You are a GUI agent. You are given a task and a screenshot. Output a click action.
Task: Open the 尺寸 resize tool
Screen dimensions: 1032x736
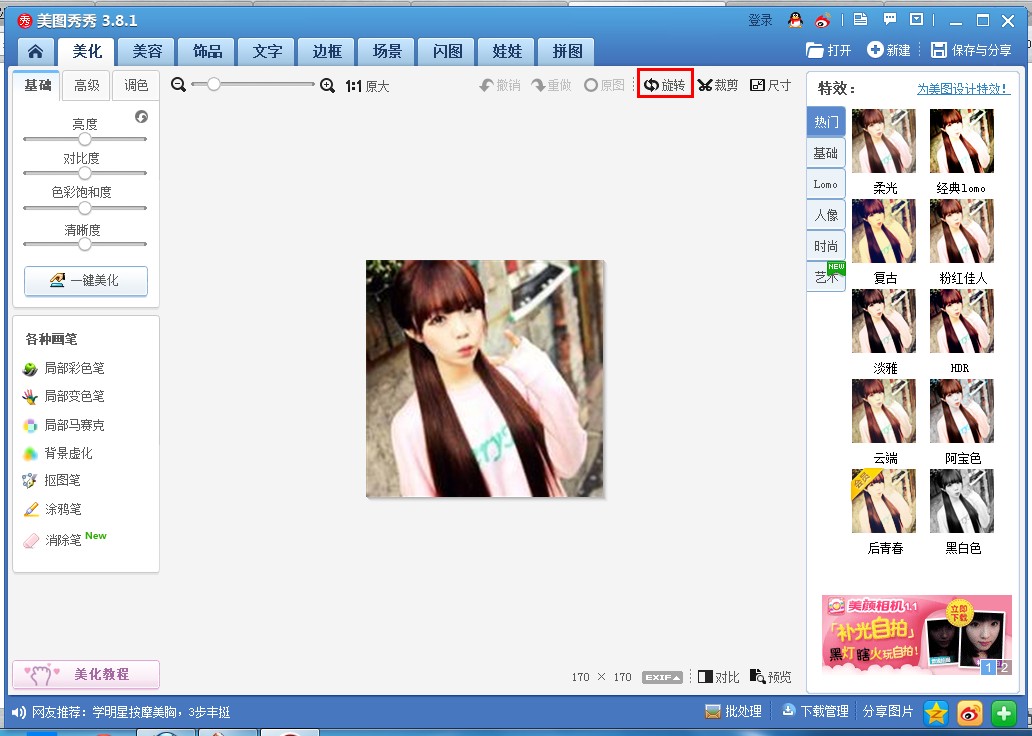coord(770,86)
